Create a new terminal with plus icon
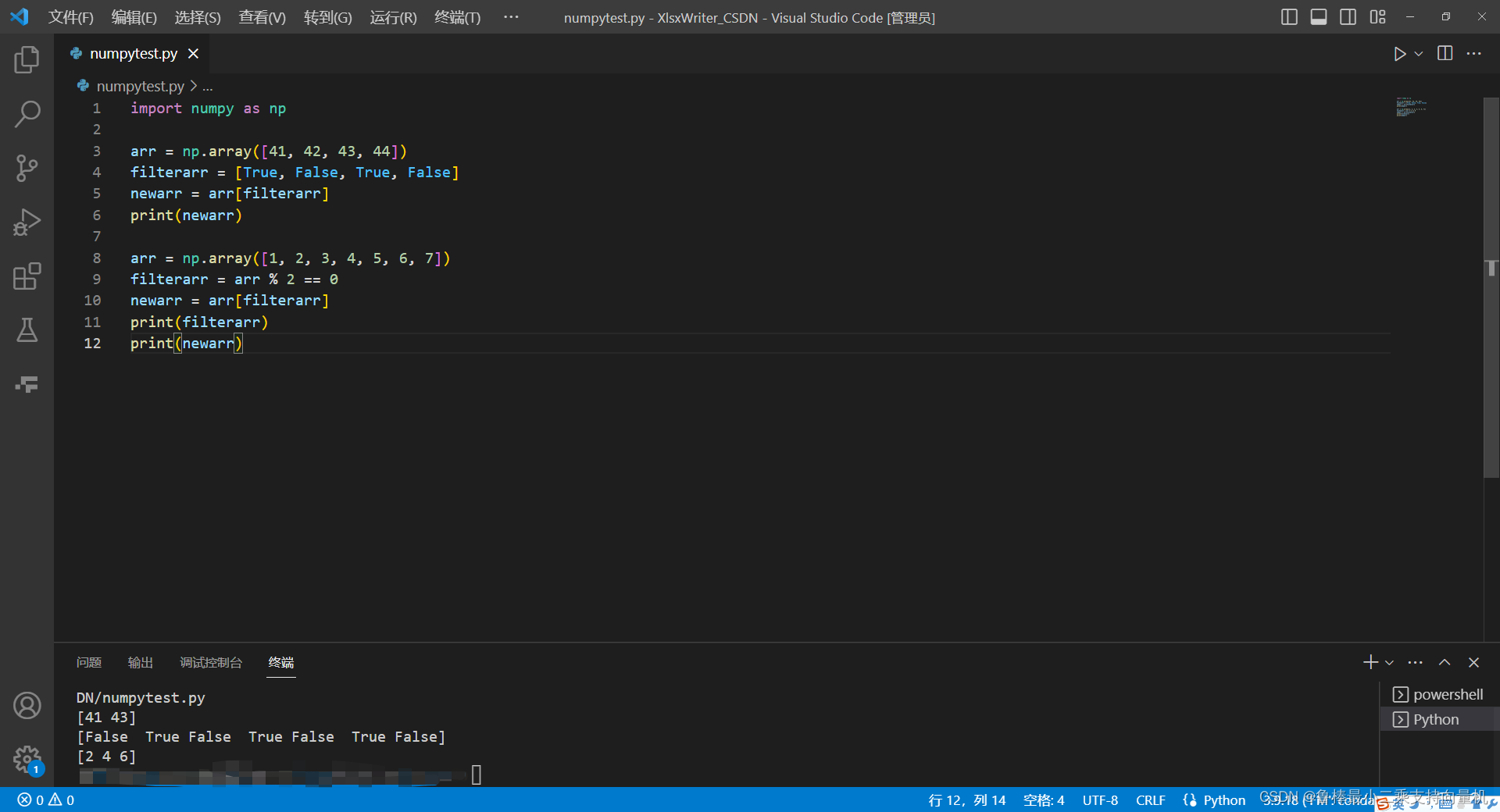 (x=1370, y=662)
